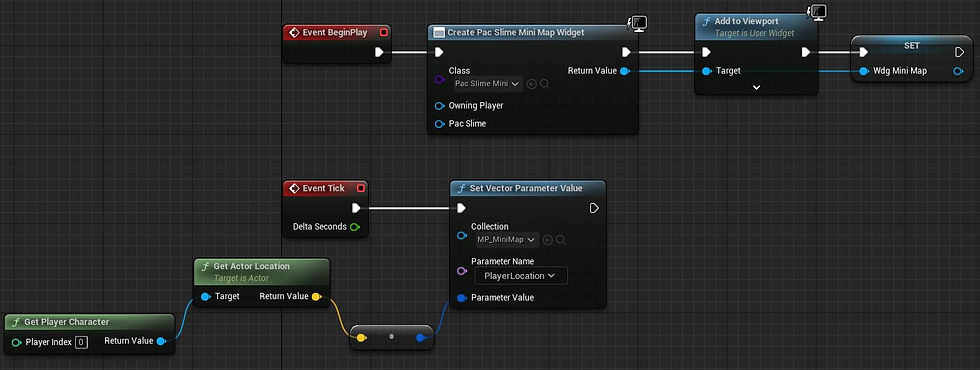Click client-only monitor icon above Create Widget node

638,24
